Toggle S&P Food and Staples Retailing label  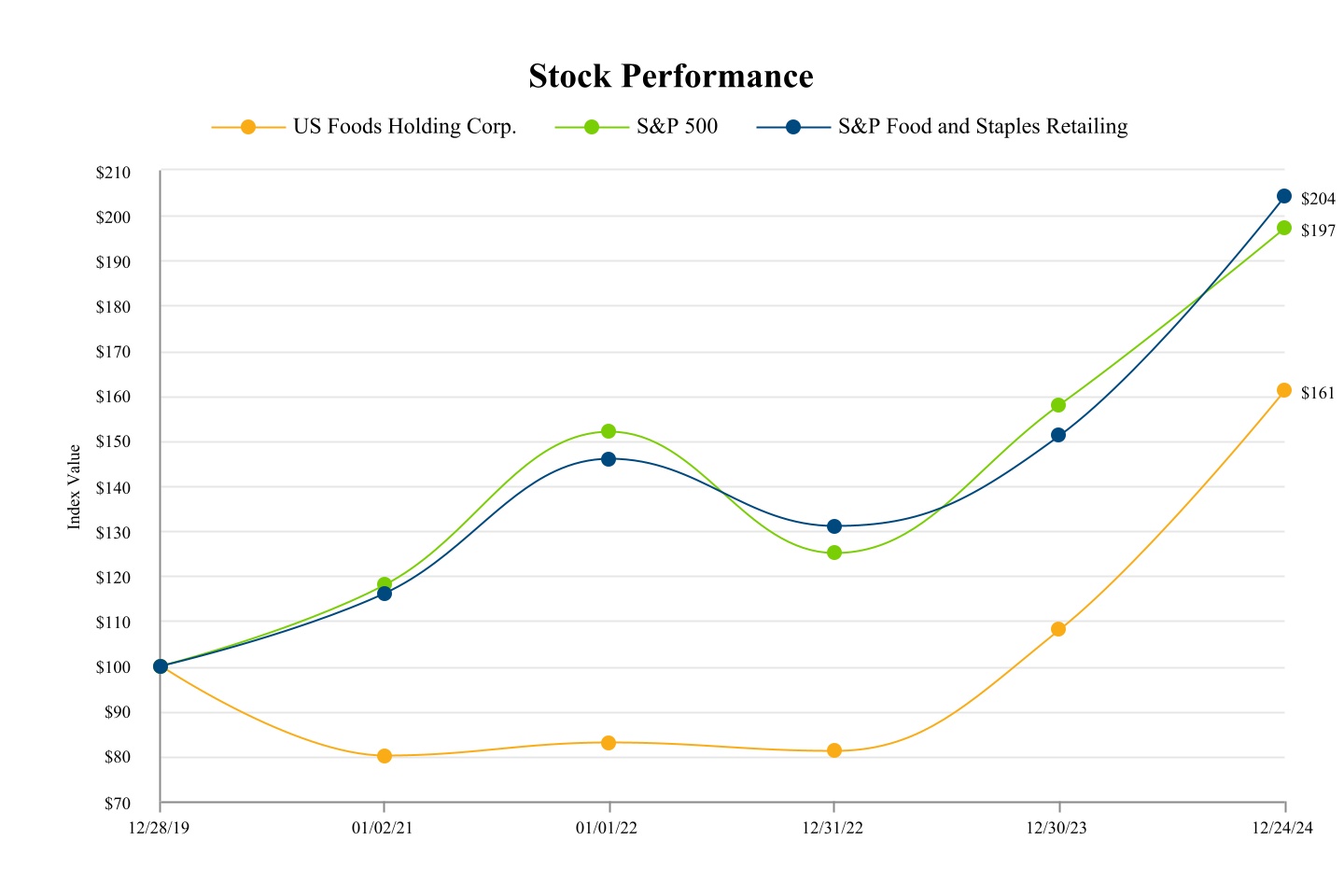tap(983, 127)
